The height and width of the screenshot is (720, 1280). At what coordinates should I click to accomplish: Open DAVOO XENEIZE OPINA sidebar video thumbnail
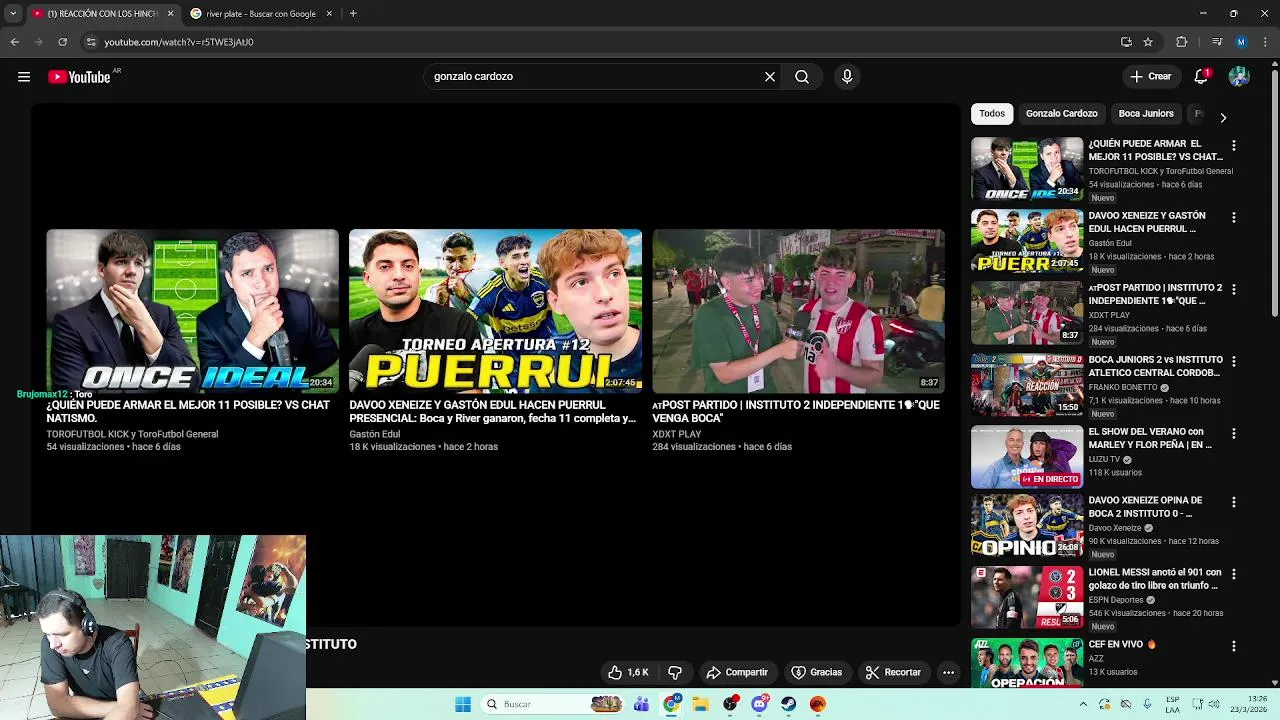click(1027, 525)
